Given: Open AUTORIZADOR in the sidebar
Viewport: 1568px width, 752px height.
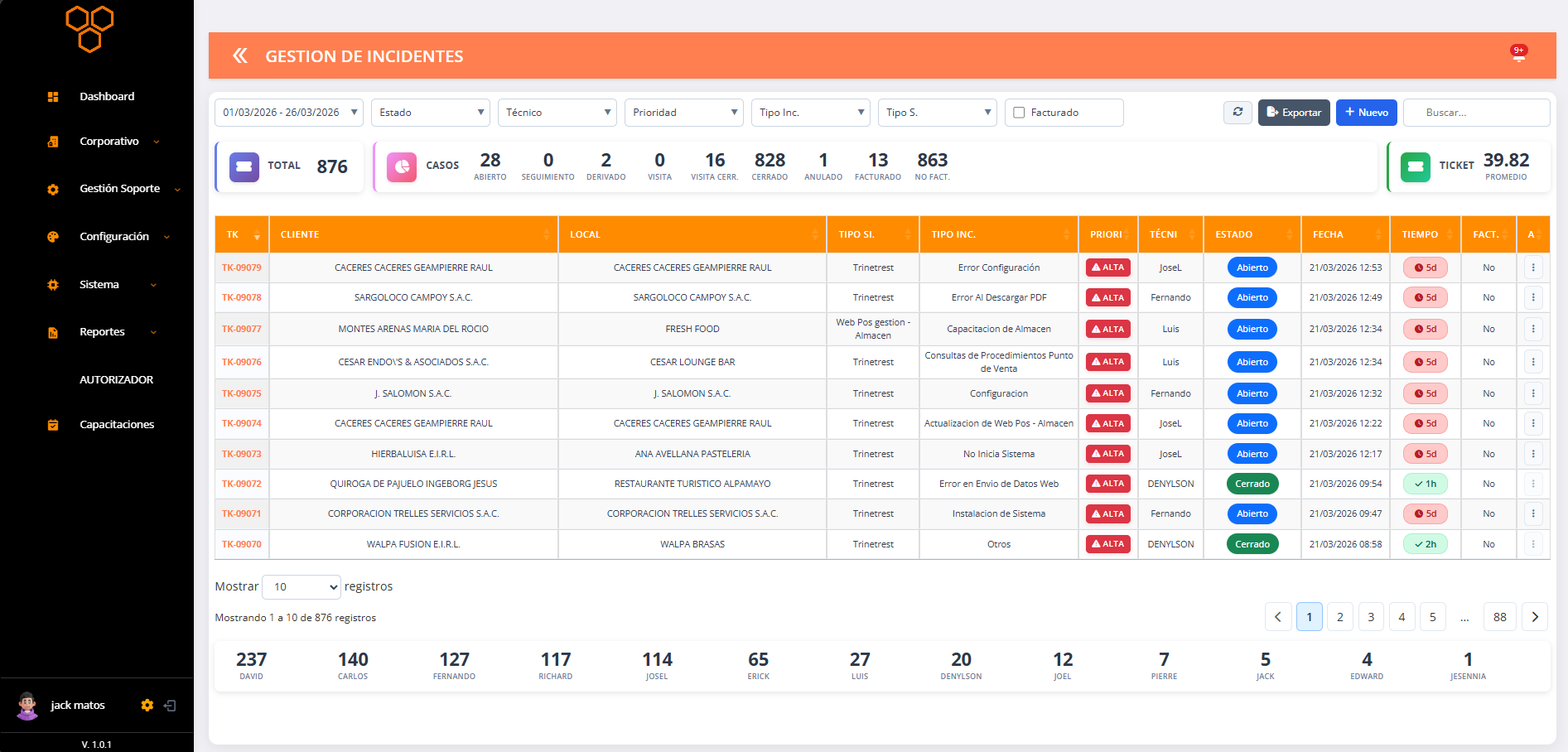Looking at the screenshot, I should pos(117,380).
